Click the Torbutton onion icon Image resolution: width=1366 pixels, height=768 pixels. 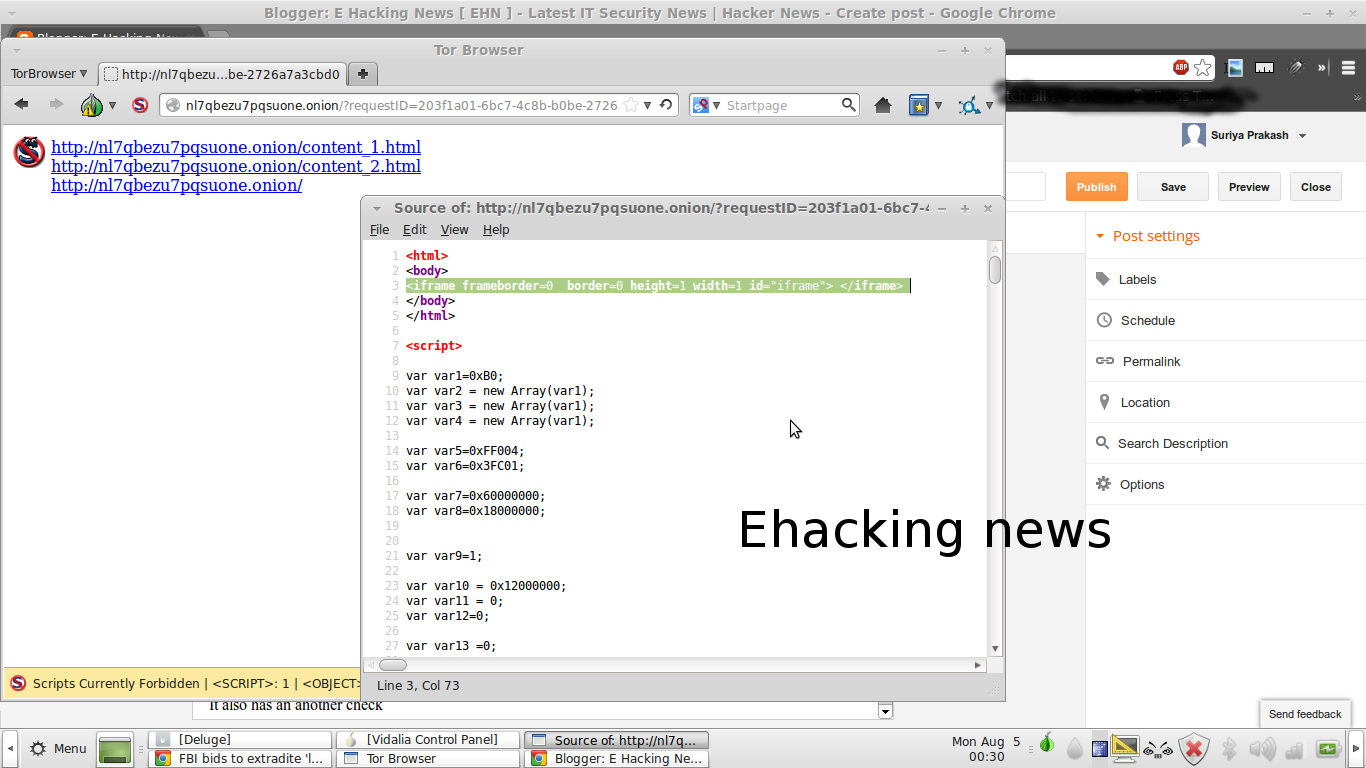click(x=91, y=105)
